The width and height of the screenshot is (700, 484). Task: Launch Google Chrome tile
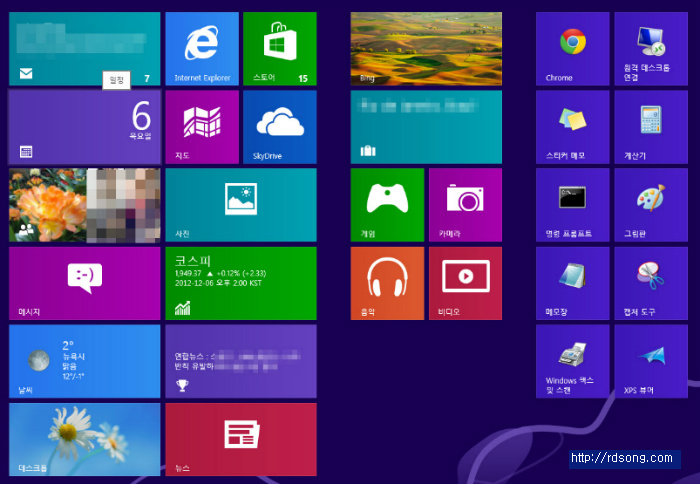pyautogui.click(x=572, y=48)
